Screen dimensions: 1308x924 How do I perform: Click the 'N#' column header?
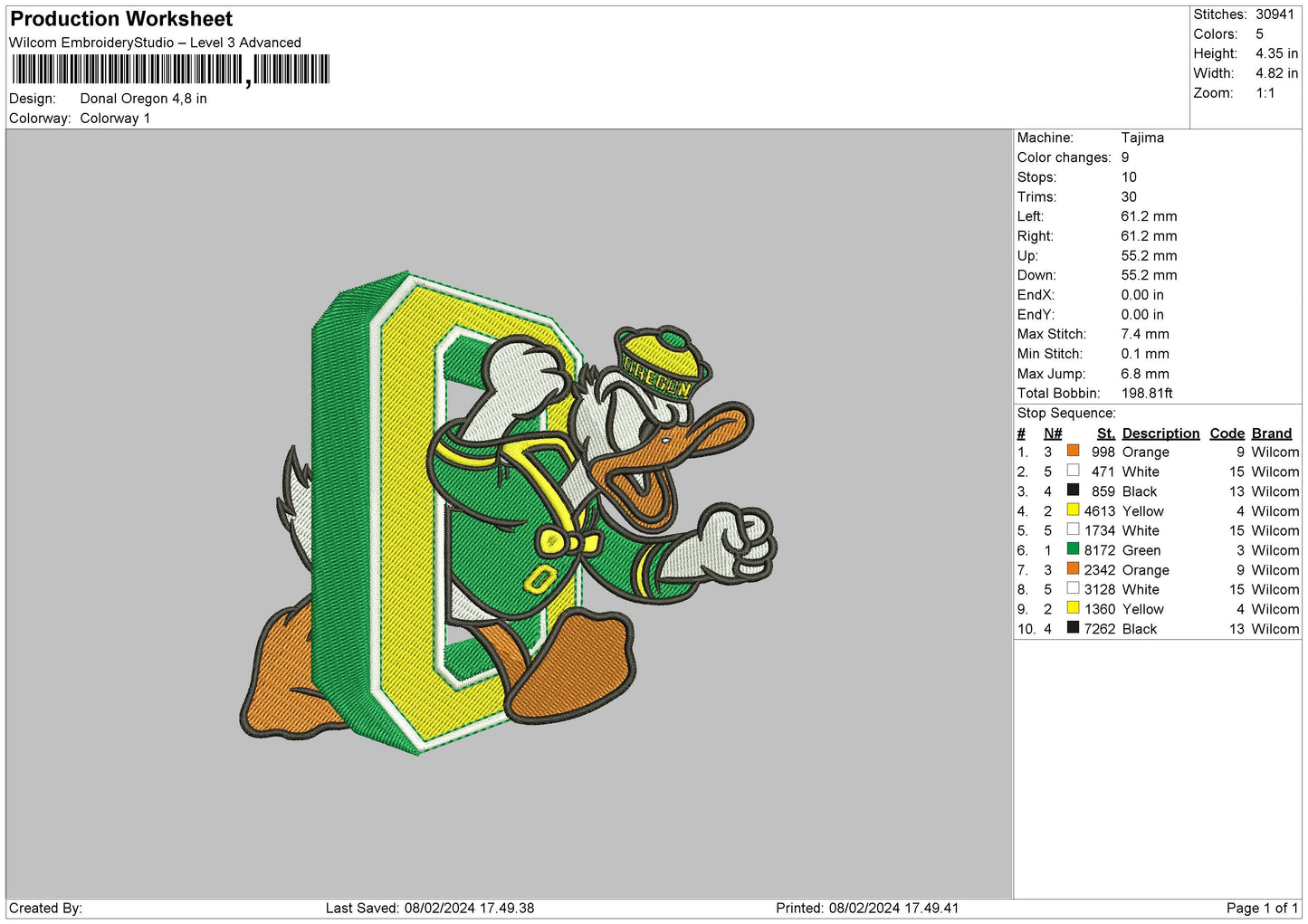pyautogui.click(x=1053, y=433)
